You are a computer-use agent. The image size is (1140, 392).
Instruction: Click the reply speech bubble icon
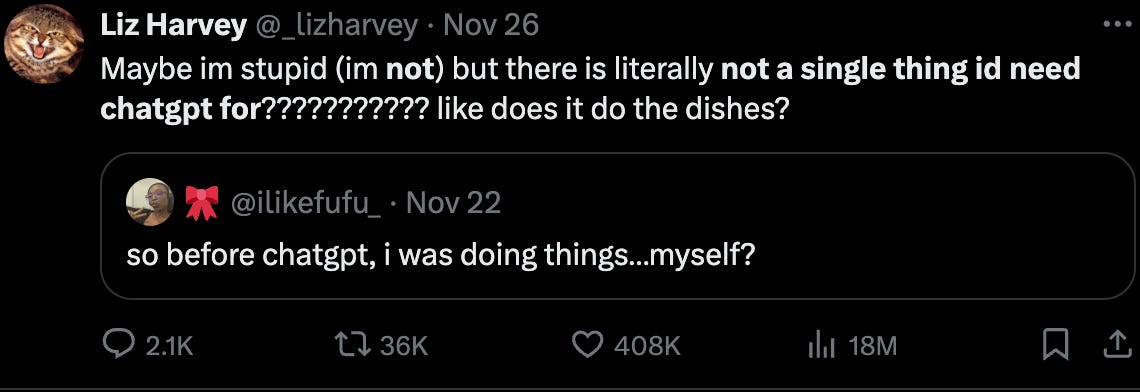(119, 345)
